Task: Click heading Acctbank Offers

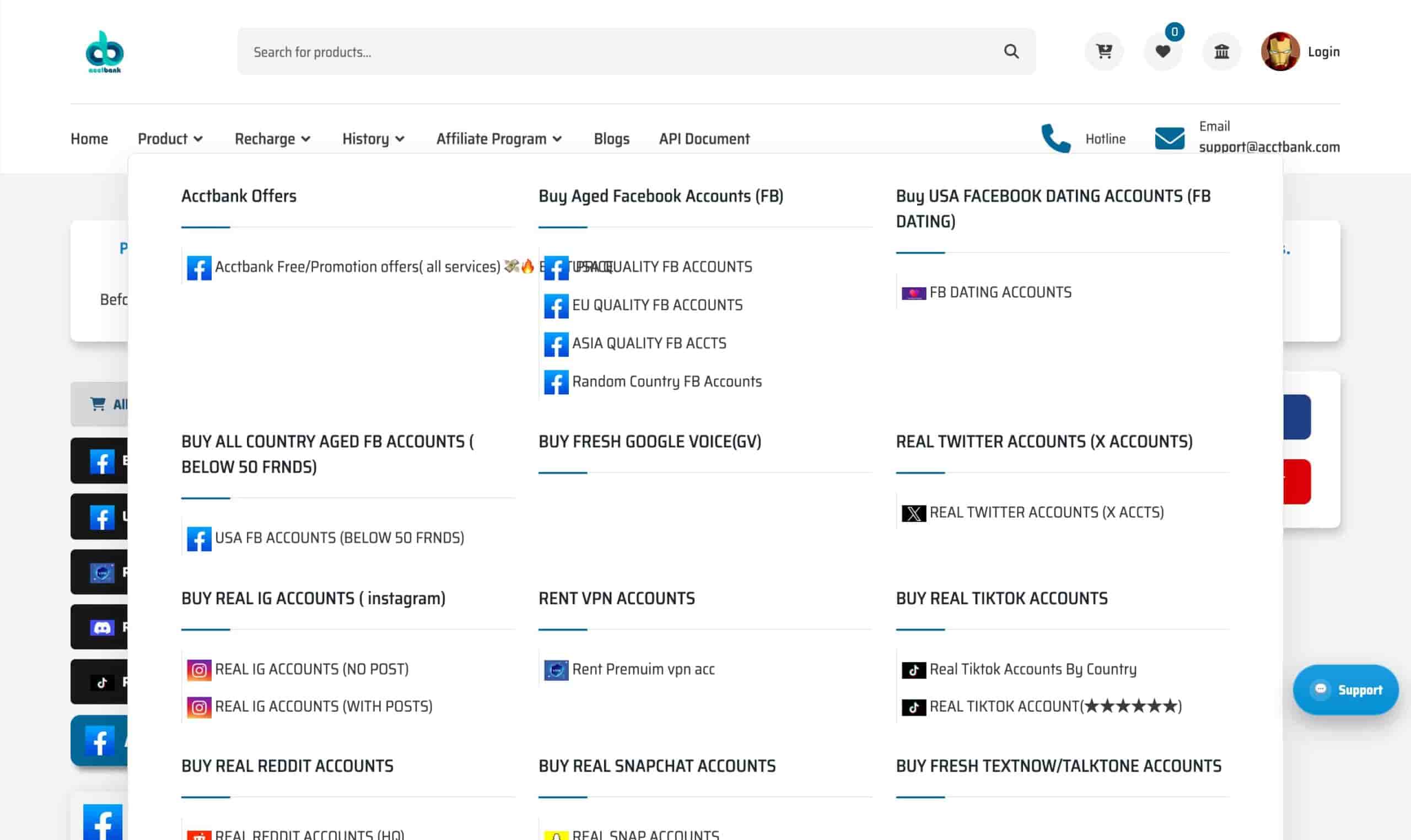Action: 239,196
